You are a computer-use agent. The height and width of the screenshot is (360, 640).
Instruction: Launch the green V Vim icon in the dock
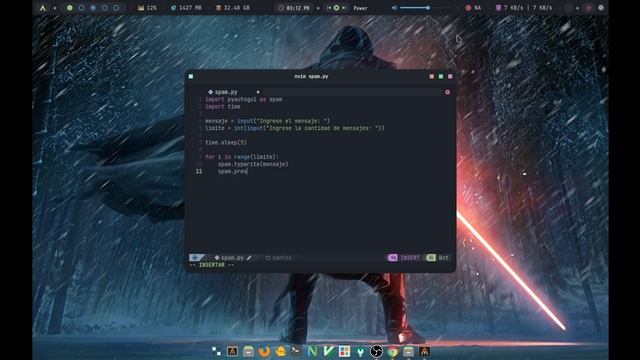(x=328, y=351)
